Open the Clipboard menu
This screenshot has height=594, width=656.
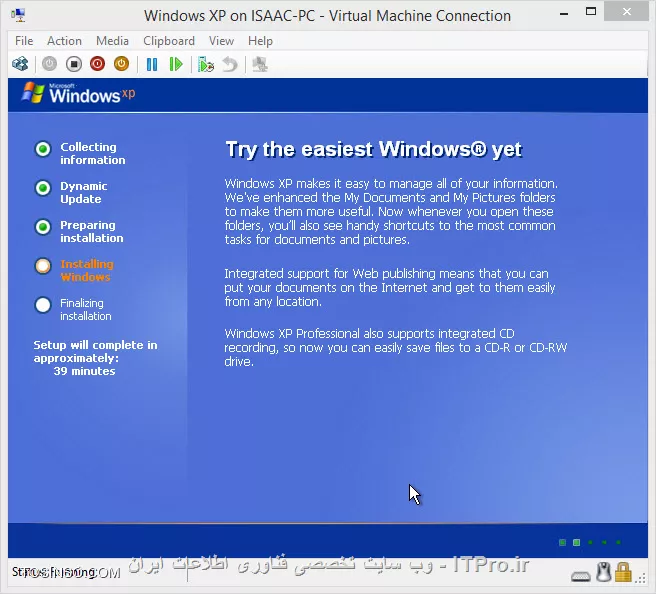169,41
